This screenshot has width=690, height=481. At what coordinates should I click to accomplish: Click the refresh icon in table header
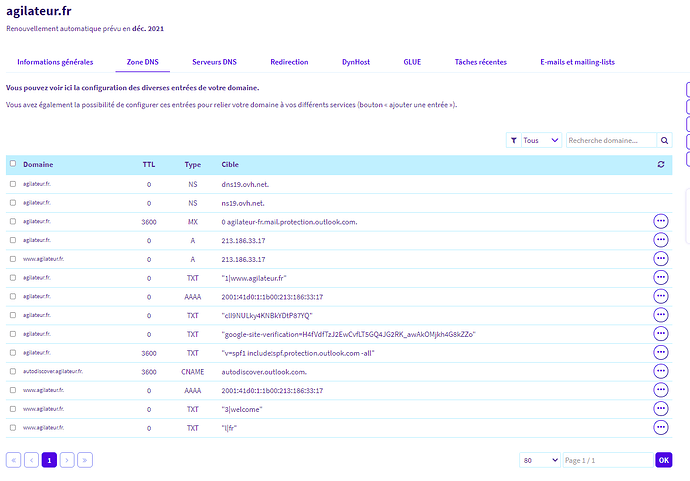click(x=661, y=164)
